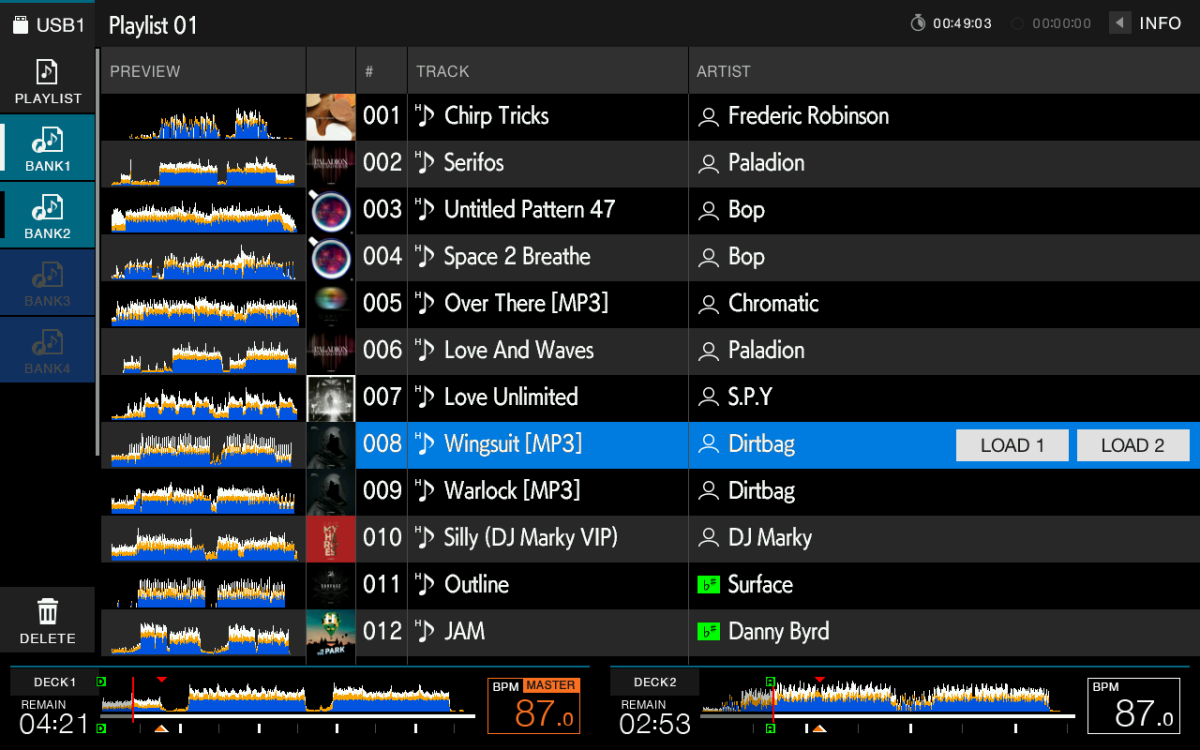Click the Playlist 01 title

point(153,25)
